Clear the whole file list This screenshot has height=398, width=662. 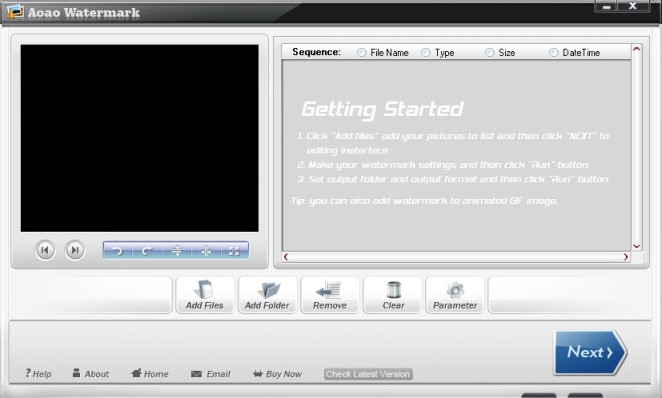pyautogui.click(x=393, y=295)
